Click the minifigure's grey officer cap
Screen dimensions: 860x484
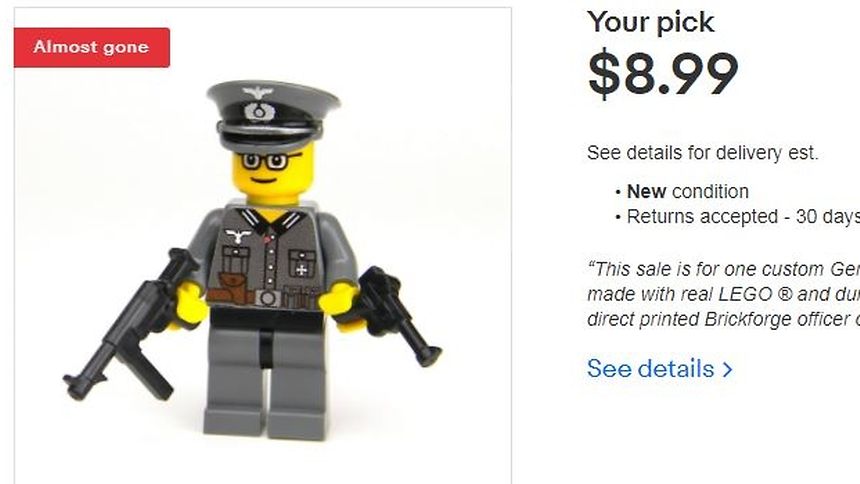[273, 115]
